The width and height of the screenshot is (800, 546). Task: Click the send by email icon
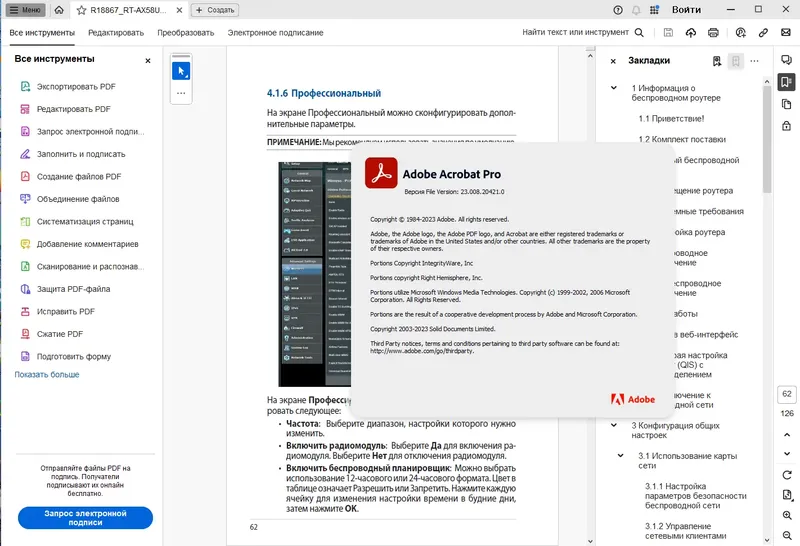[x=786, y=32]
